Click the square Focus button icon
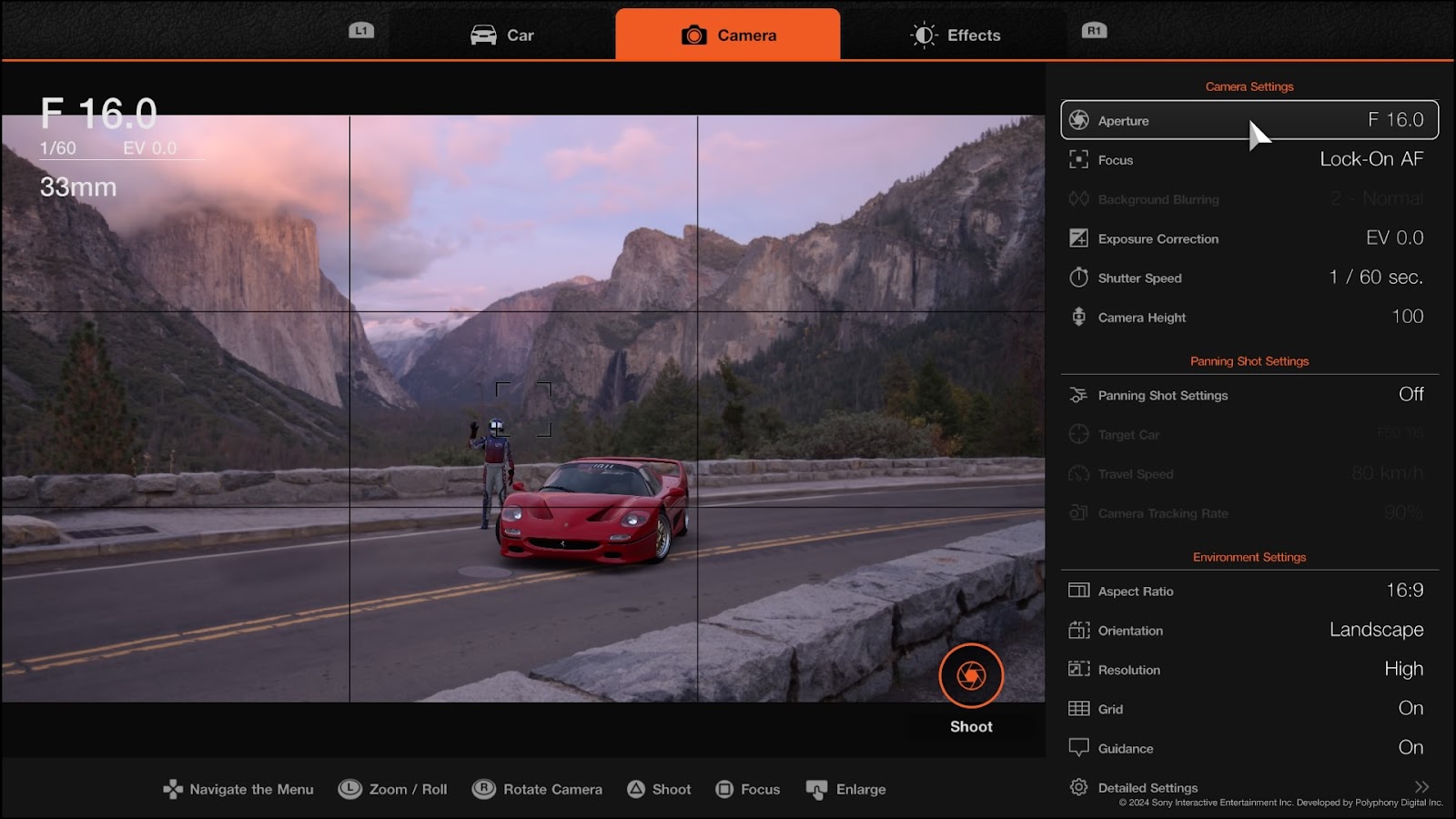Screen dimensions: 1456x819 coord(724,789)
